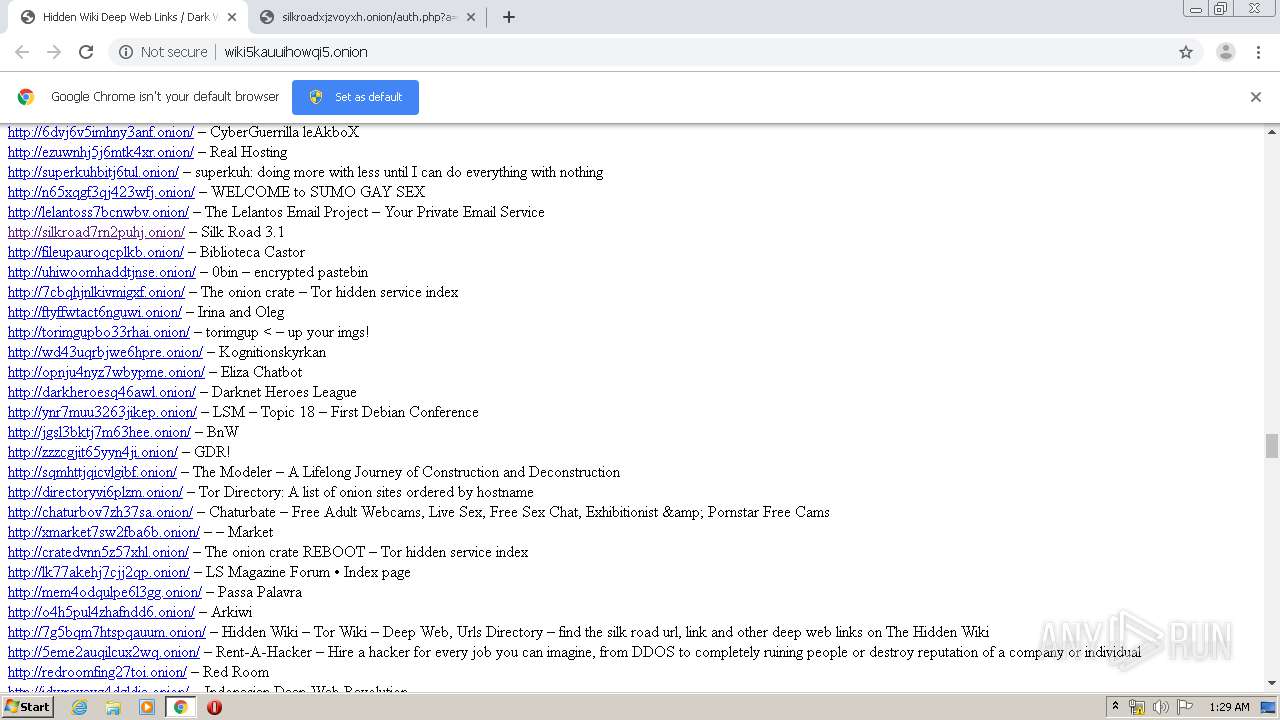Open the n65xqgf3qj423wfj.onion link

(101, 192)
